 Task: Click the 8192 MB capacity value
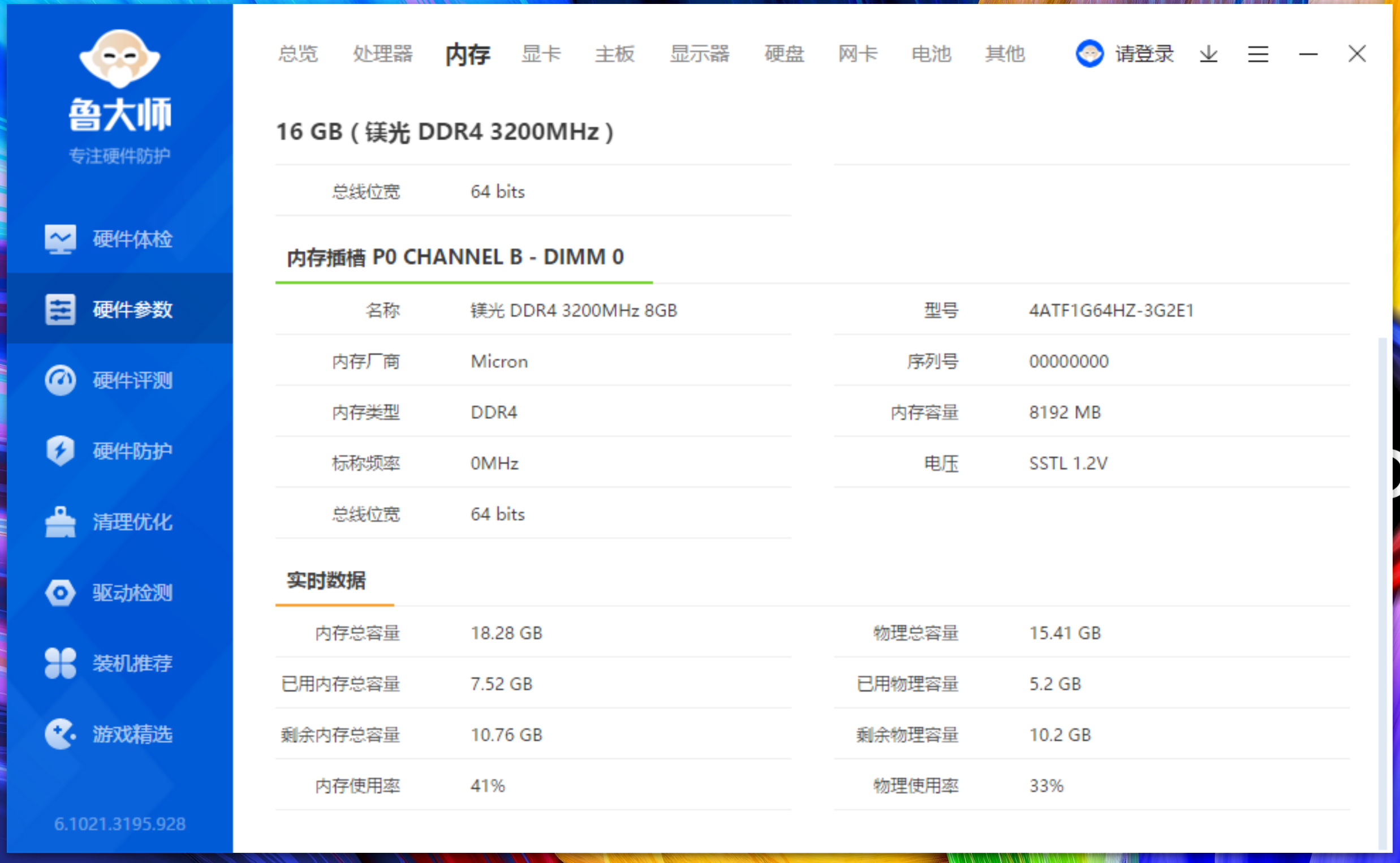coord(1065,412)
